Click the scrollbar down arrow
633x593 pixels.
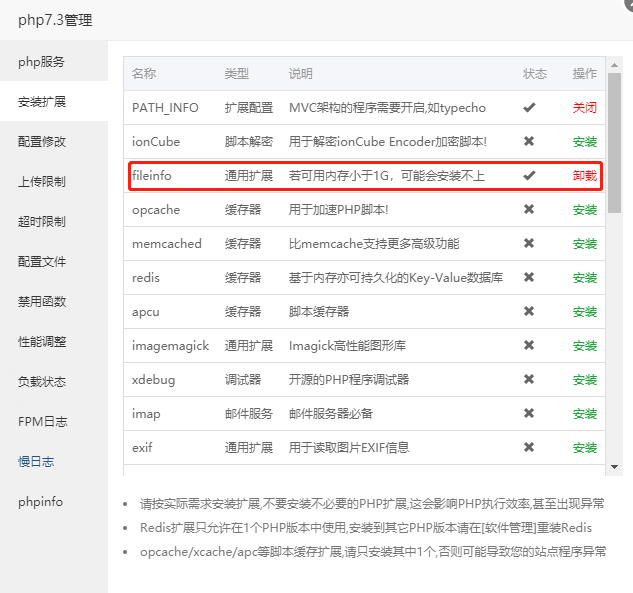click(614, 467)
